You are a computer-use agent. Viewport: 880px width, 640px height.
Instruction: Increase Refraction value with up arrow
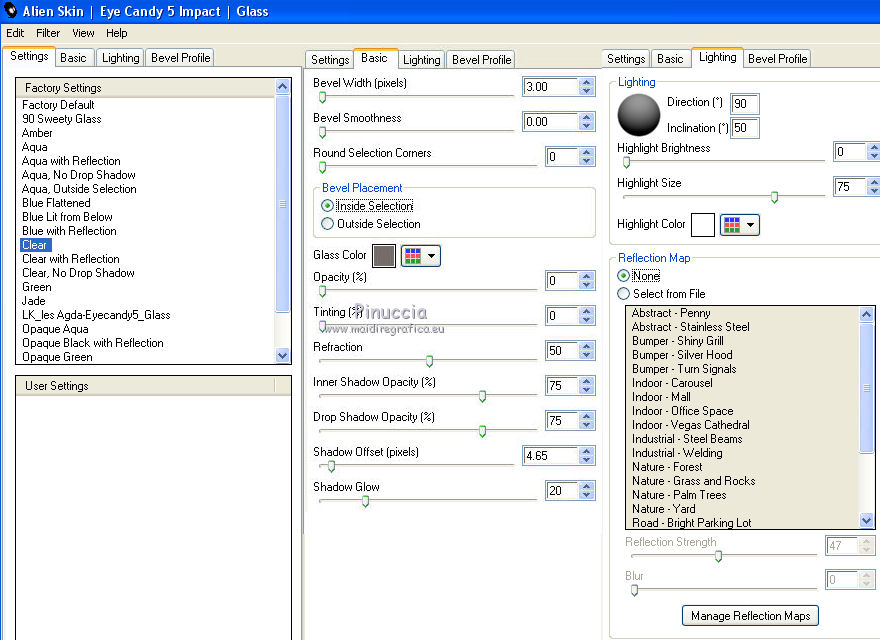(x=586, y=346)
